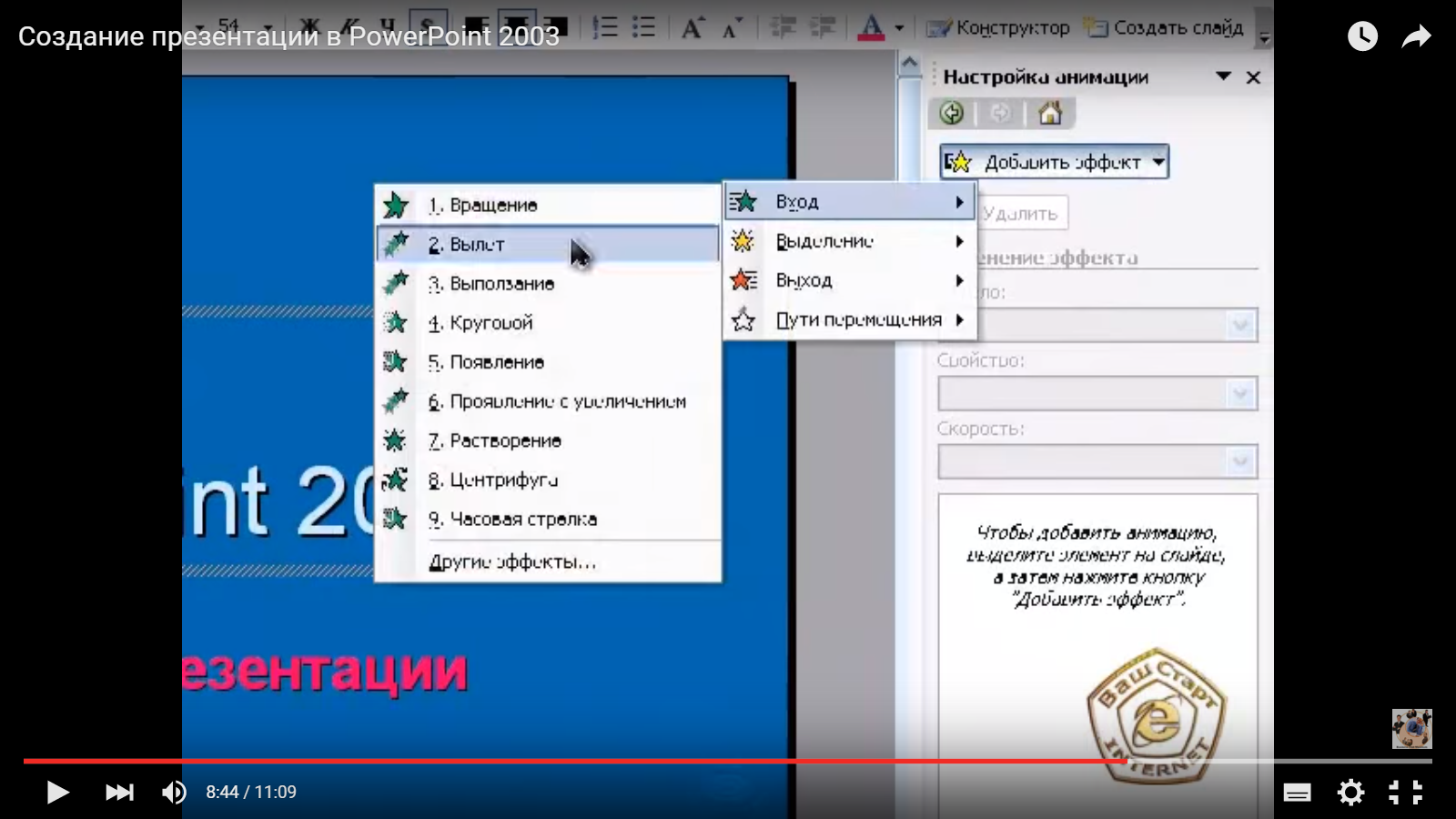Select the Появление effect
Screen dimensions: 1456x819
[548, 361]
